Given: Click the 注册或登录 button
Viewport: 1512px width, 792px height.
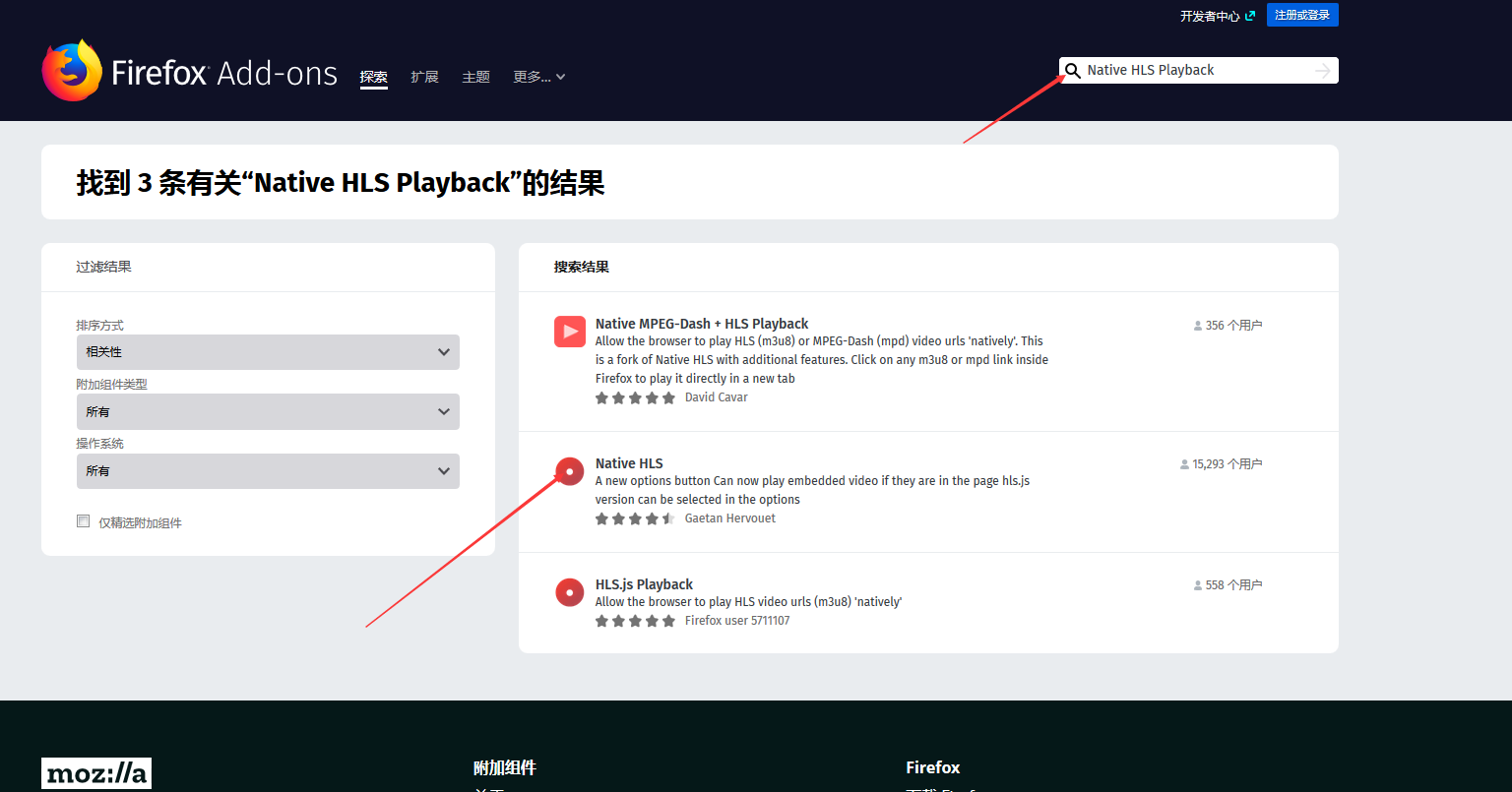Looking at the screenshot, I should coord(1301,15).
